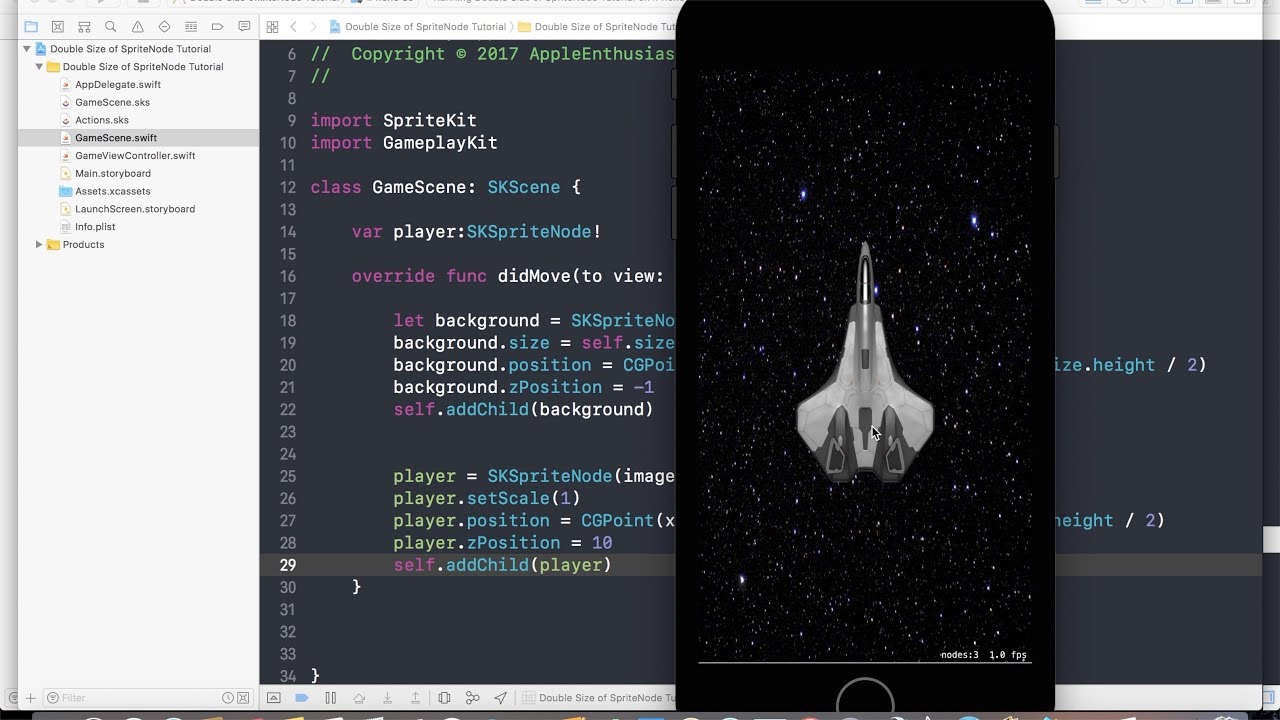Click '1.0 fps' label in simulator
This screenshot has height=720, width=1280.
(x=1008, y=655)
